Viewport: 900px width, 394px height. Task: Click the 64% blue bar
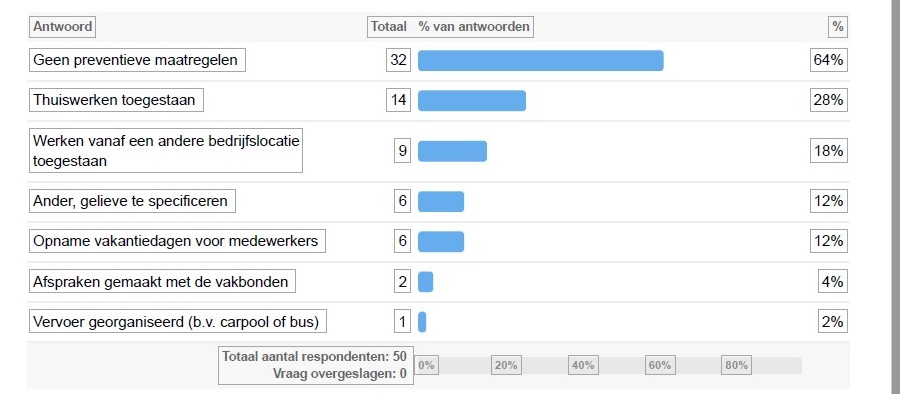[541, 60]
